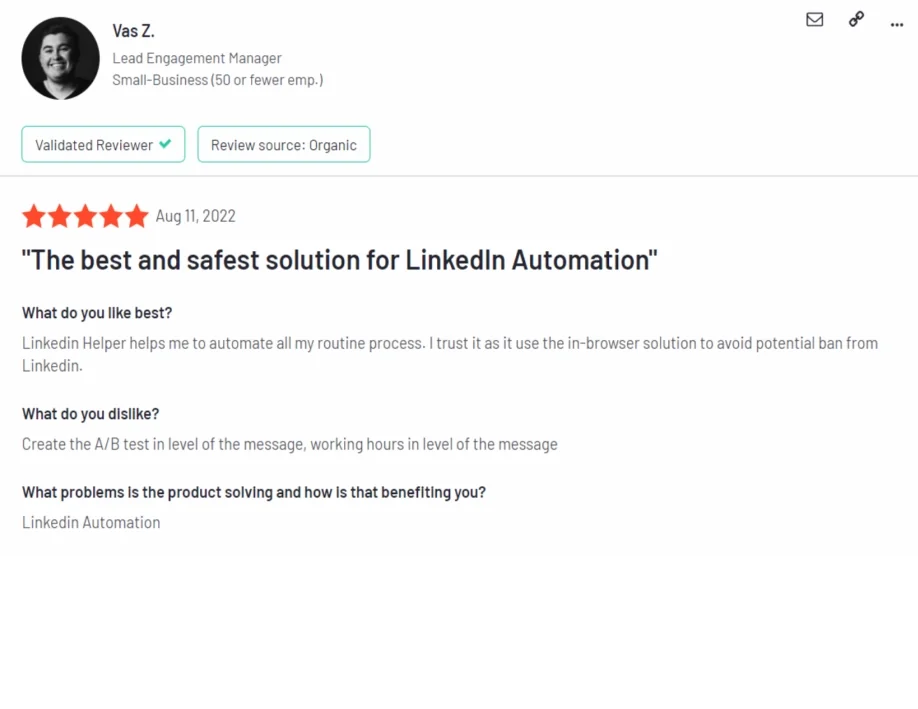
Task: Select the first red rating star
Action: click(x=34, y=215)
